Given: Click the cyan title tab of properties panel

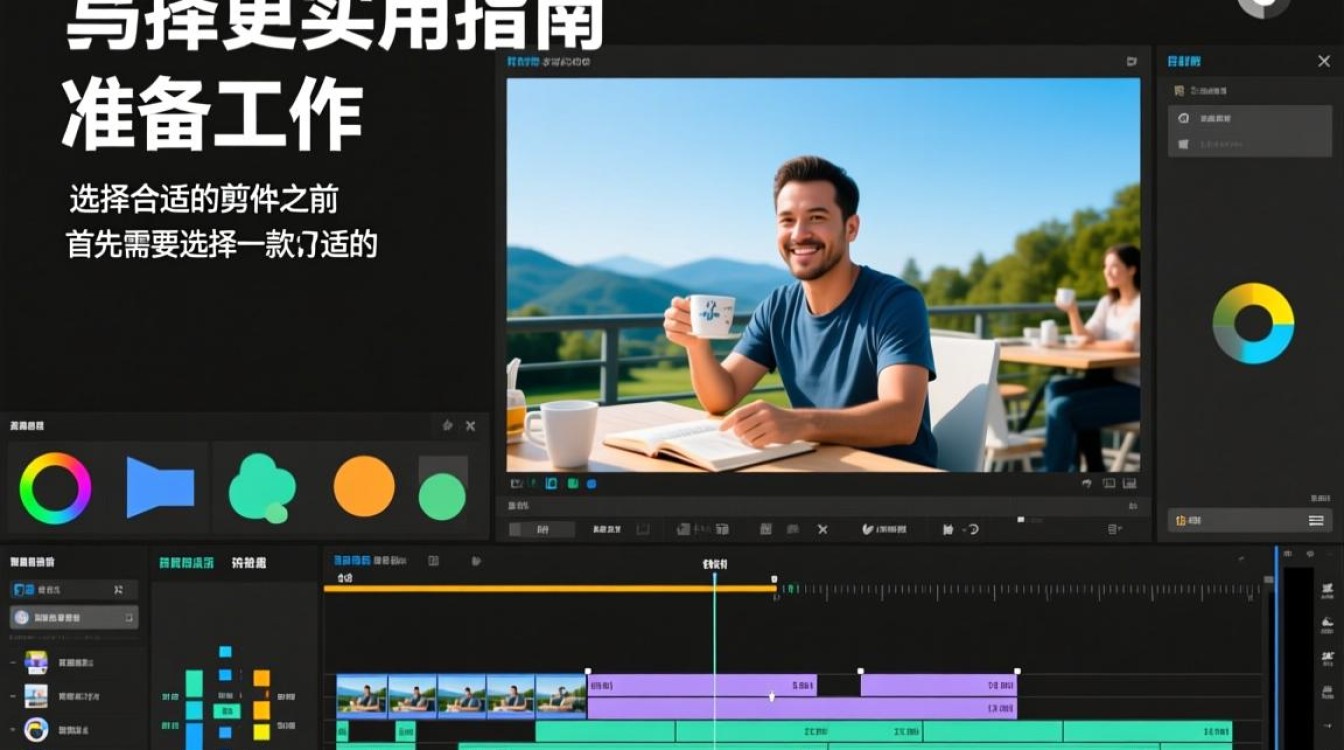Looking at the screenshot, I should pos(1184,62).
